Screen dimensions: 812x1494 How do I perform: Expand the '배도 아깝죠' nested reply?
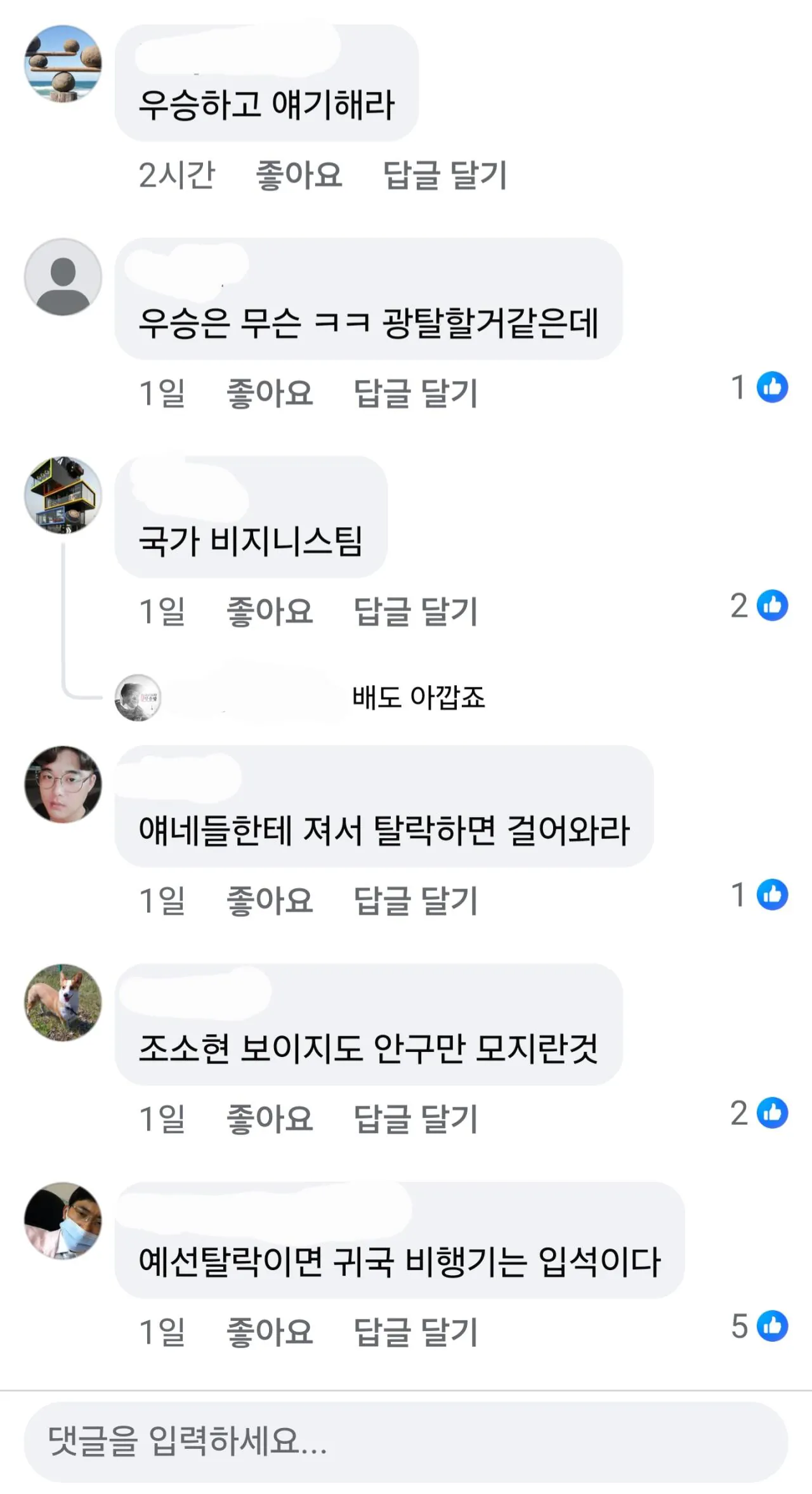(x=418, y=697)
